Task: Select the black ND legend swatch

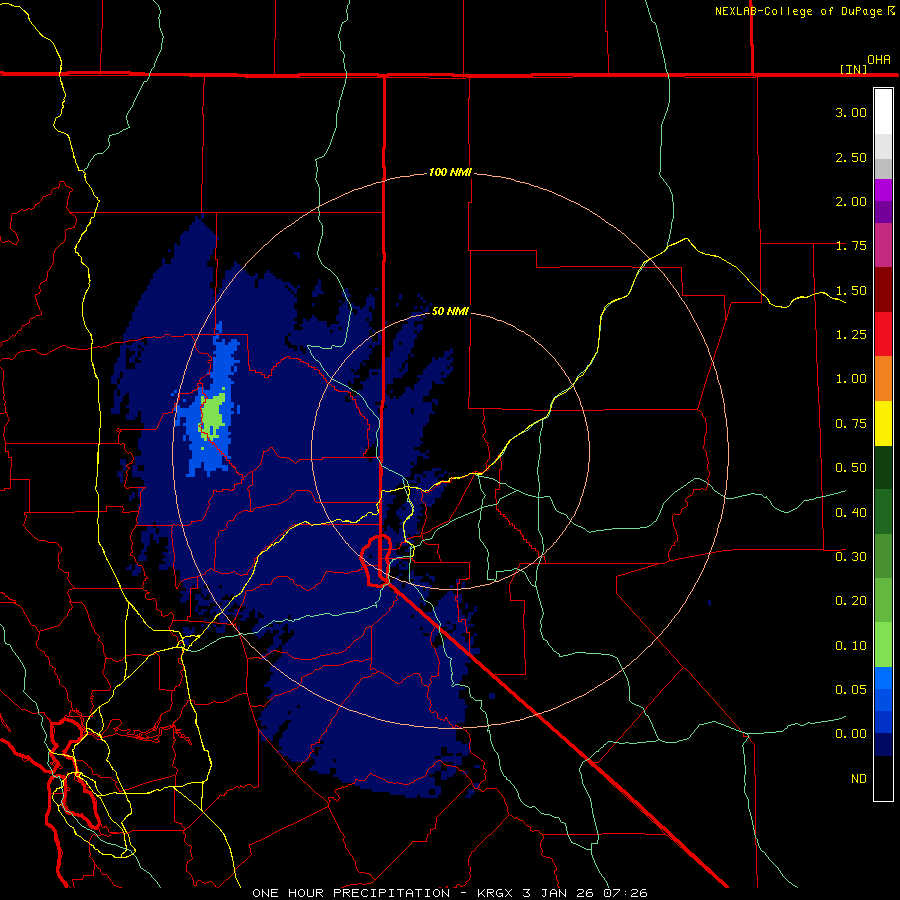Action: [x=883, y=778]
